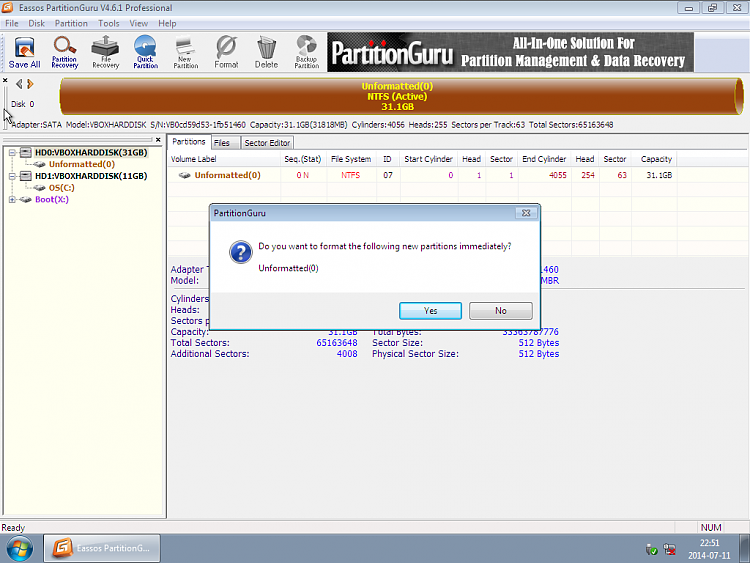The image size is (750, 563).
Task: Start Quick Partition
Action: (x=145, y=53)
